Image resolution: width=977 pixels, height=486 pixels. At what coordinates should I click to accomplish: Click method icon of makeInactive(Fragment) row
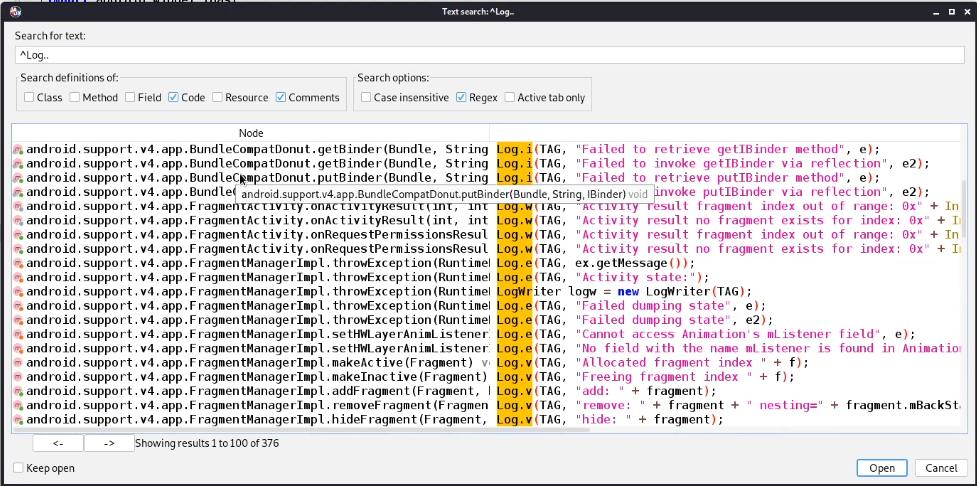(18, 377)
